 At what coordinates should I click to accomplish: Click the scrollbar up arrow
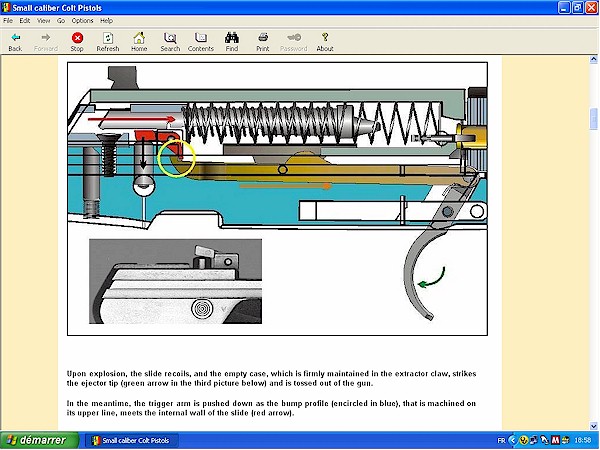pos(593,59)
